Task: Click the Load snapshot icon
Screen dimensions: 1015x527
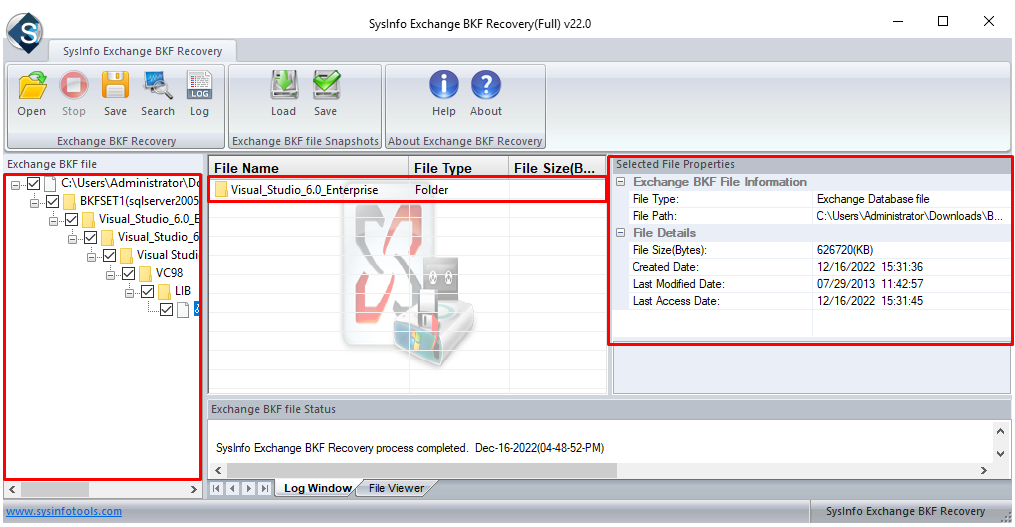Action: (x=284, y=85)
